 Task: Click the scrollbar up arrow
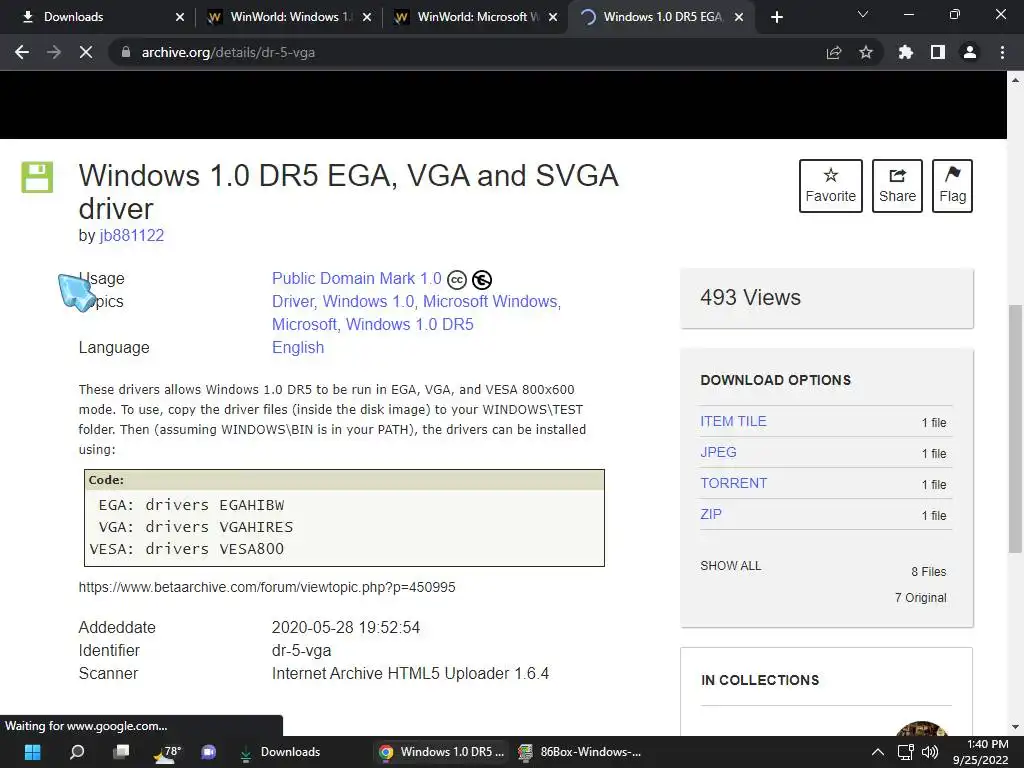tap(1015, 80)
